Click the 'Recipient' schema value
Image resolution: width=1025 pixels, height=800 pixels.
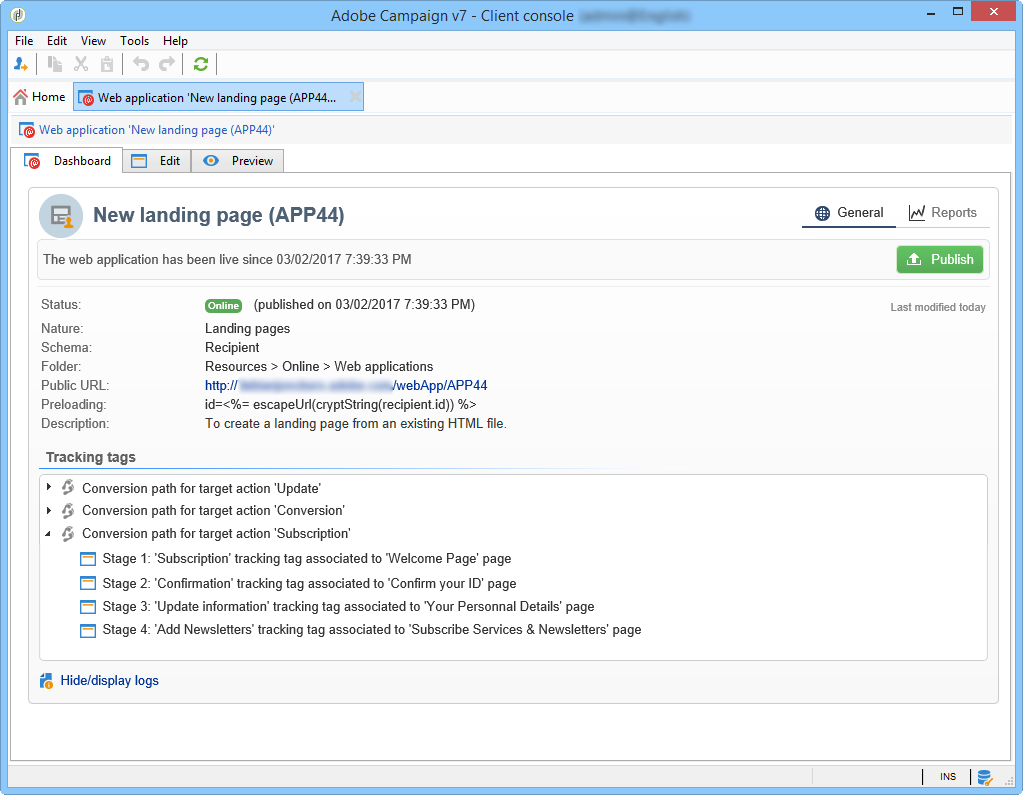click(x=232, y=348)
